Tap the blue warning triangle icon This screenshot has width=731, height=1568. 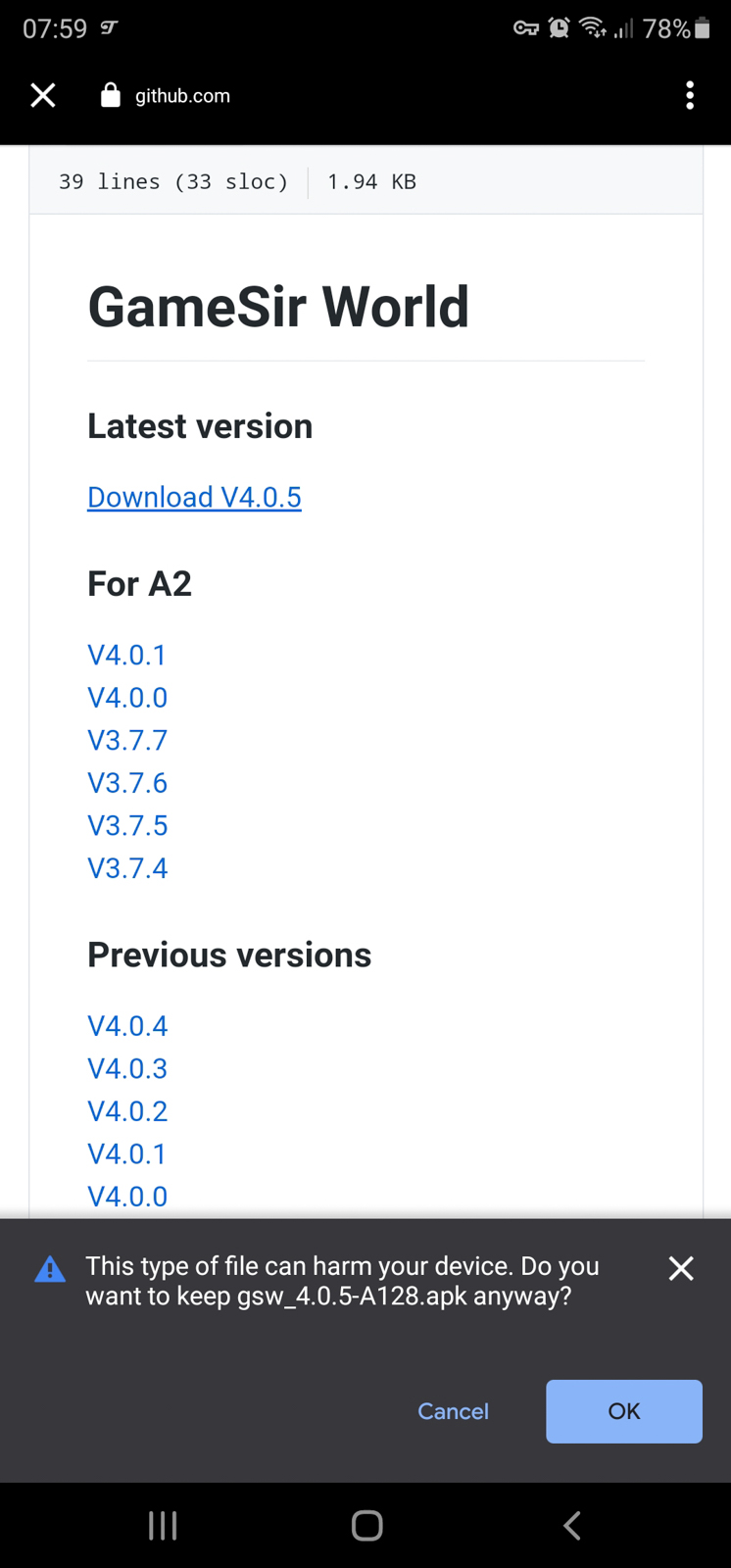coord(50,1269)
